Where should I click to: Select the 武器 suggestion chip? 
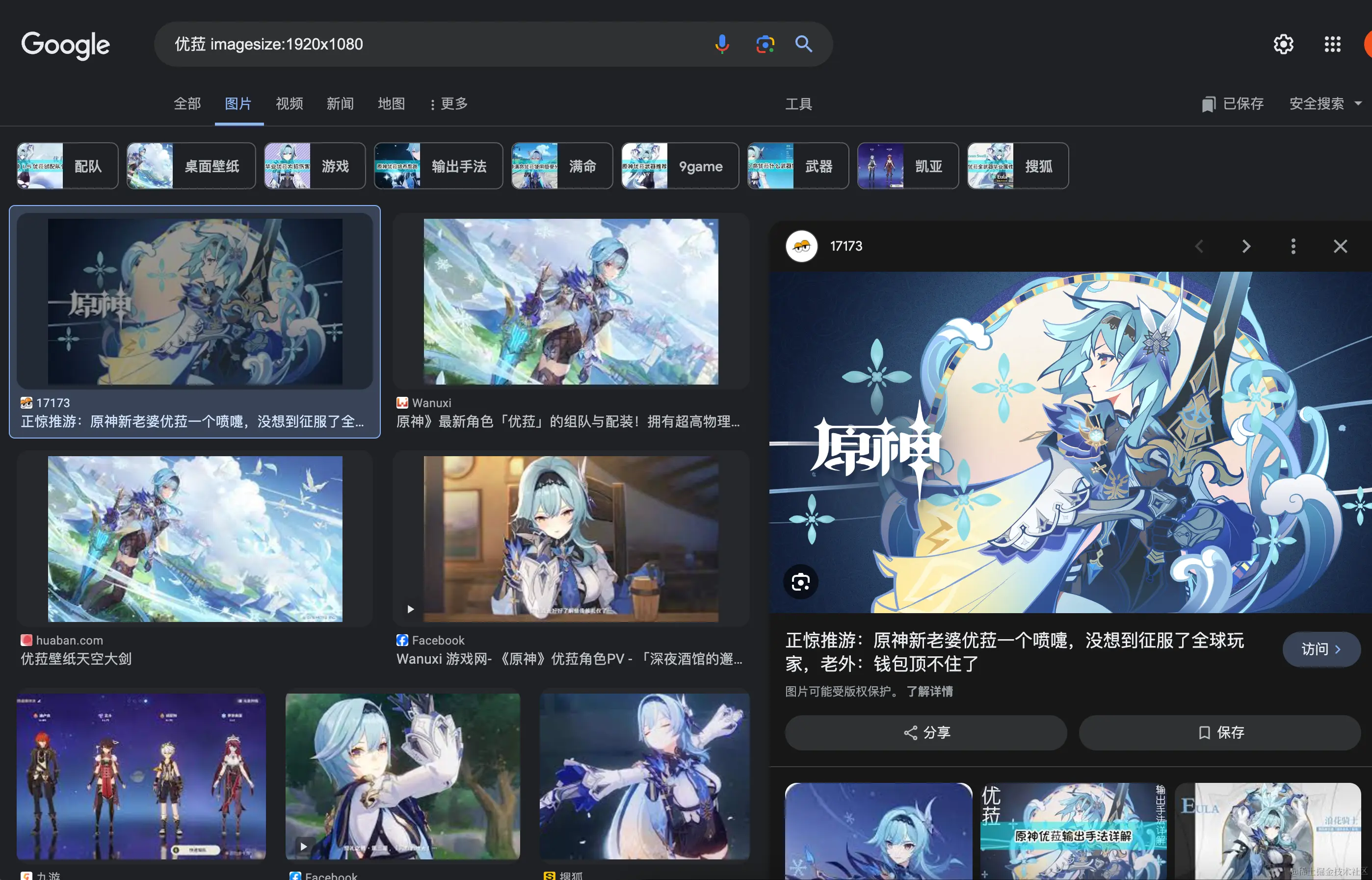point(798,166)
